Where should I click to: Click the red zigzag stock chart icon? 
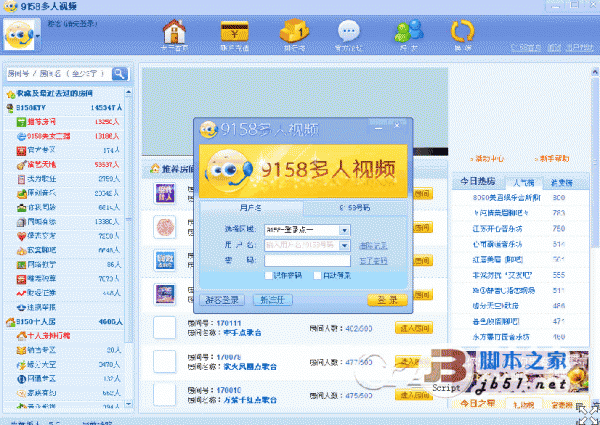pyautogui.click(x=21, y=293)
